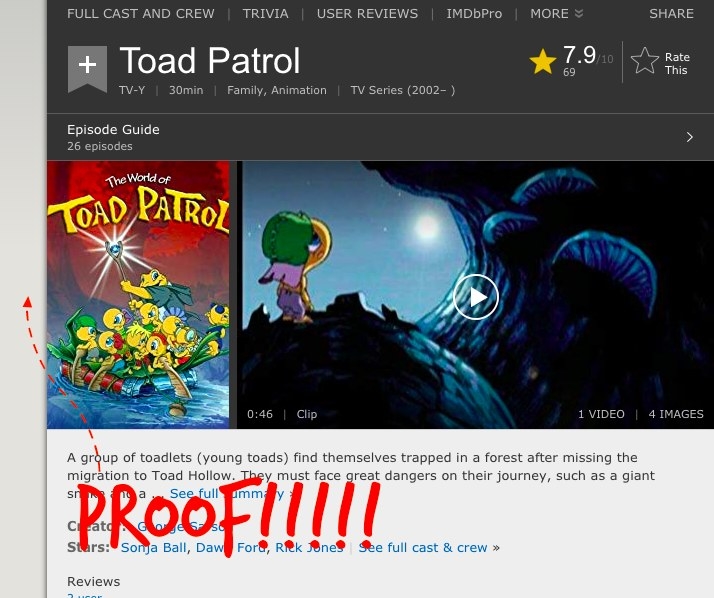Open Sonja Ball's profile link
Viewport: 714px width, 598px height.
153,547
